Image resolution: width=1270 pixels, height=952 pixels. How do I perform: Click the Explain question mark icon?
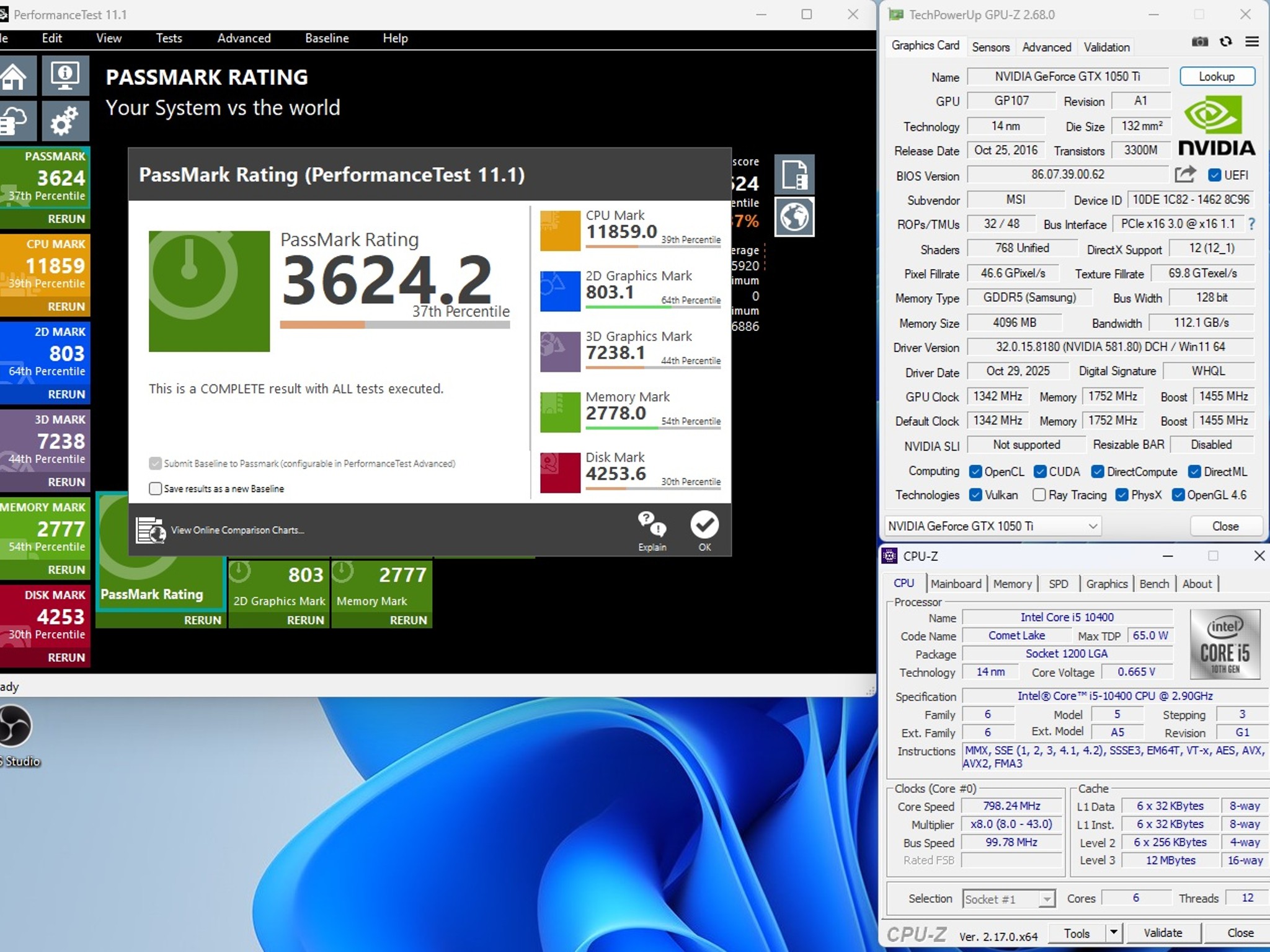point(652,524)
